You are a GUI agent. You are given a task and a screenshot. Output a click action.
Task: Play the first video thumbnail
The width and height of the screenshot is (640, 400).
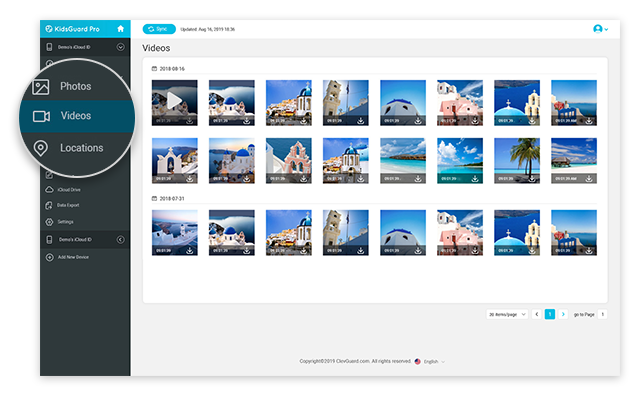click(x=174, y=100)
